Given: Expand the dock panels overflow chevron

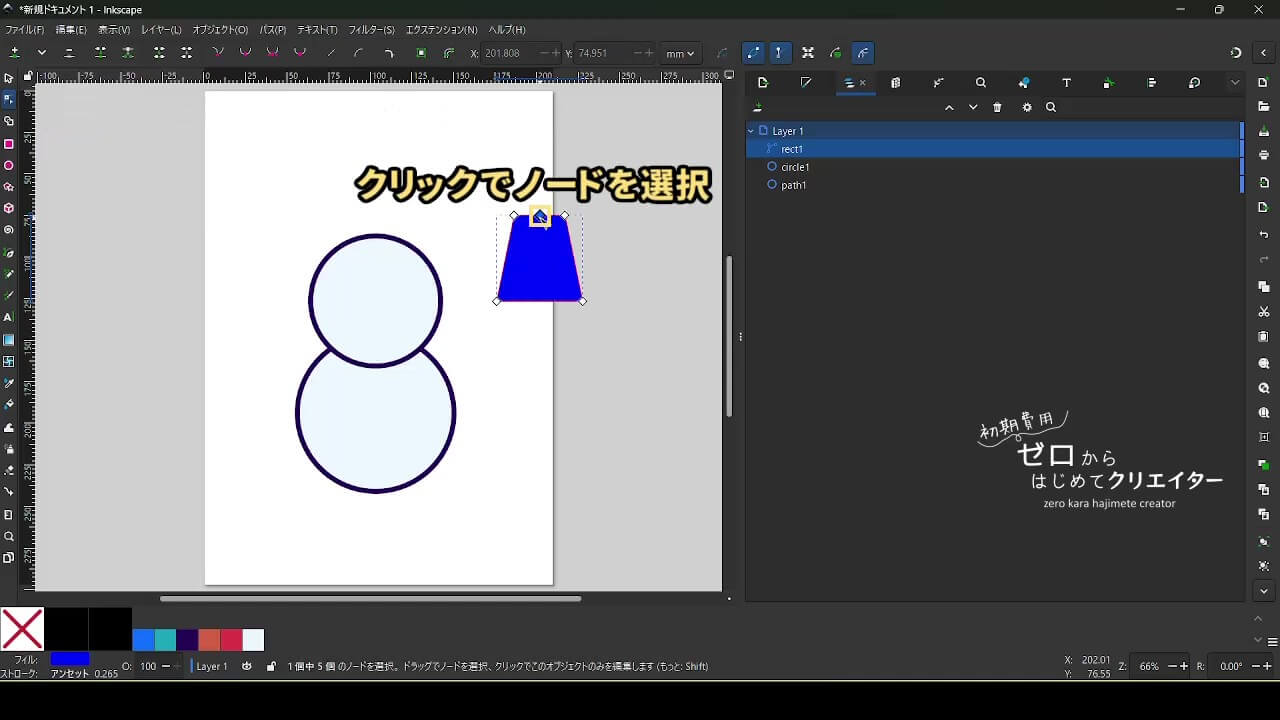Looking at the screenshot, I should [1235, 83].
